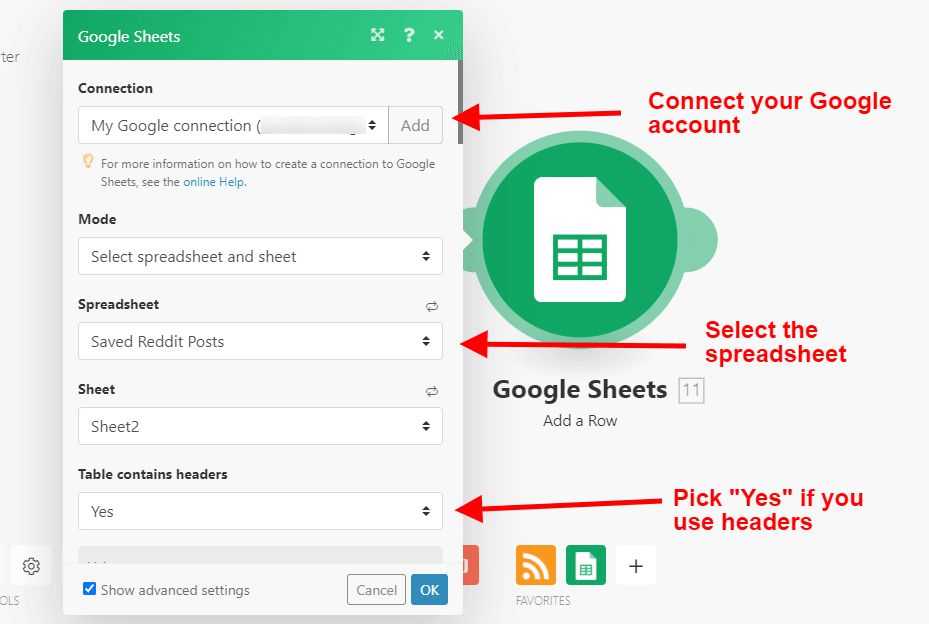The image size is (929, 624).
Task: Refresh the Sheet list icon
Action: tap(432, 391)
